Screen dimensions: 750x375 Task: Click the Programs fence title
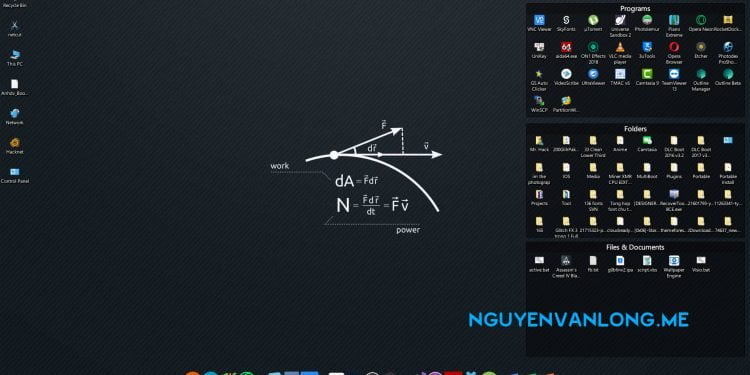click(635, 9)
